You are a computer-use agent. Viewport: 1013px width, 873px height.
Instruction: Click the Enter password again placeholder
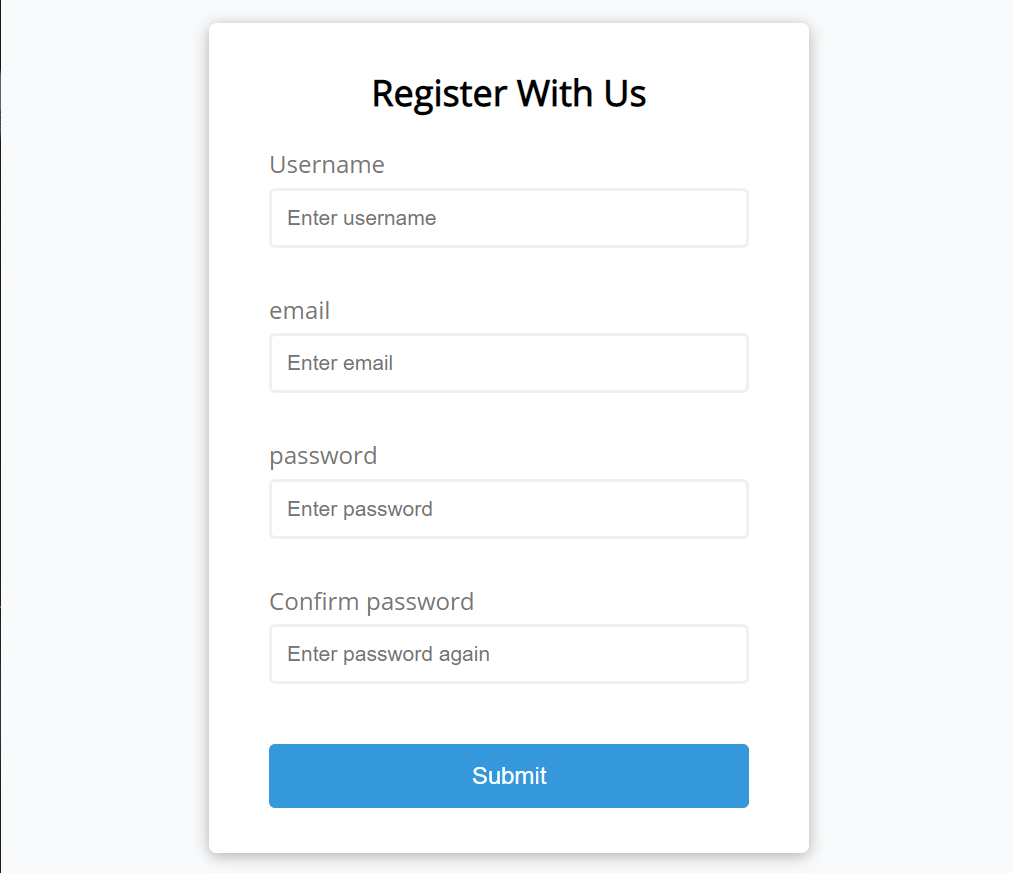388,654
